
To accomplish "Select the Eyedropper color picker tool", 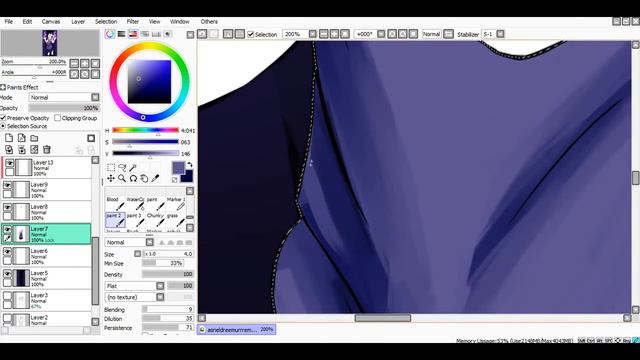I will click(x=155, y=178).
